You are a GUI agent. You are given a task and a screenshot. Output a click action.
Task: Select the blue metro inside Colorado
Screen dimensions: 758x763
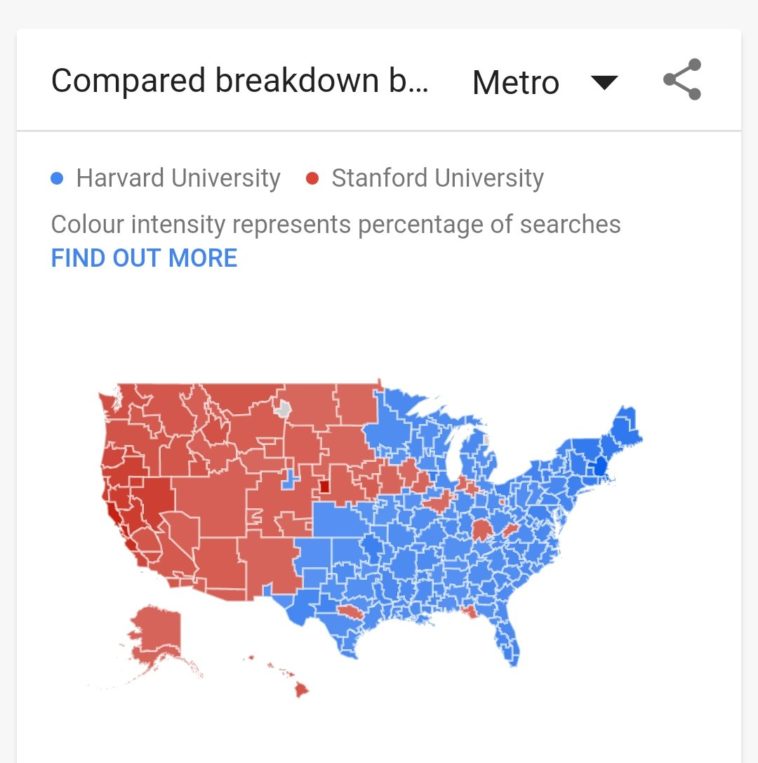287,481
